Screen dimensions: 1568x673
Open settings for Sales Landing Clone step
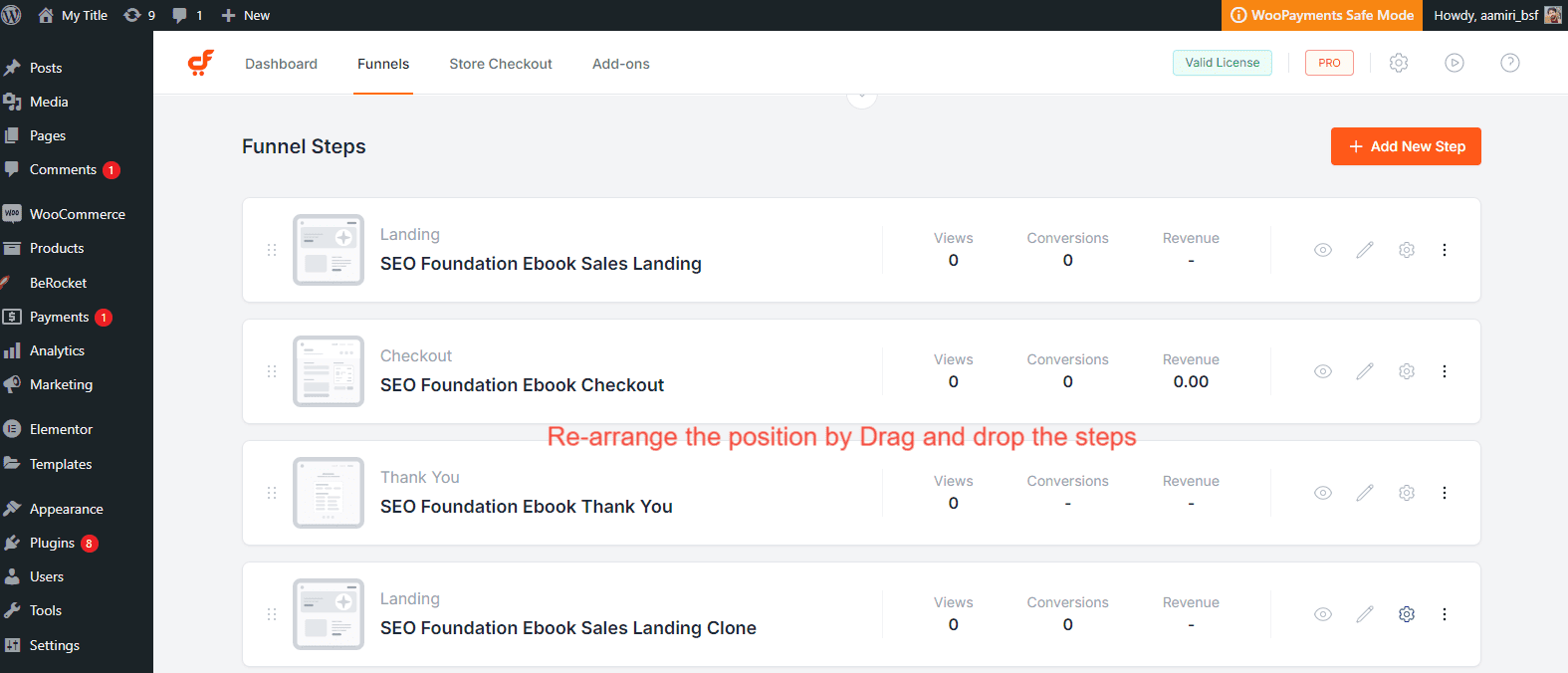(1407, 614)
